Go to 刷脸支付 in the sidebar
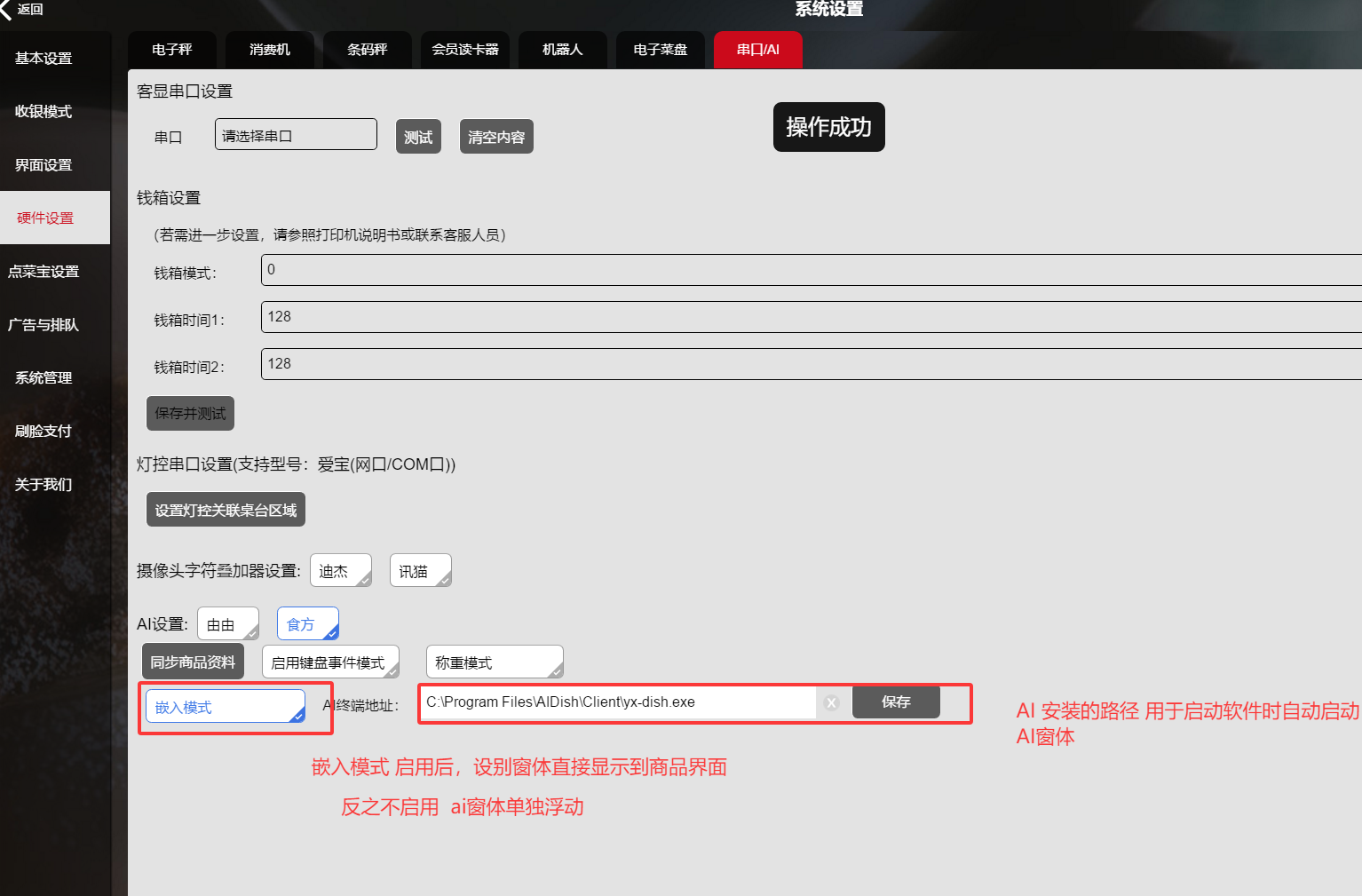Screen dimensions: 1362x896 (44, 432)
